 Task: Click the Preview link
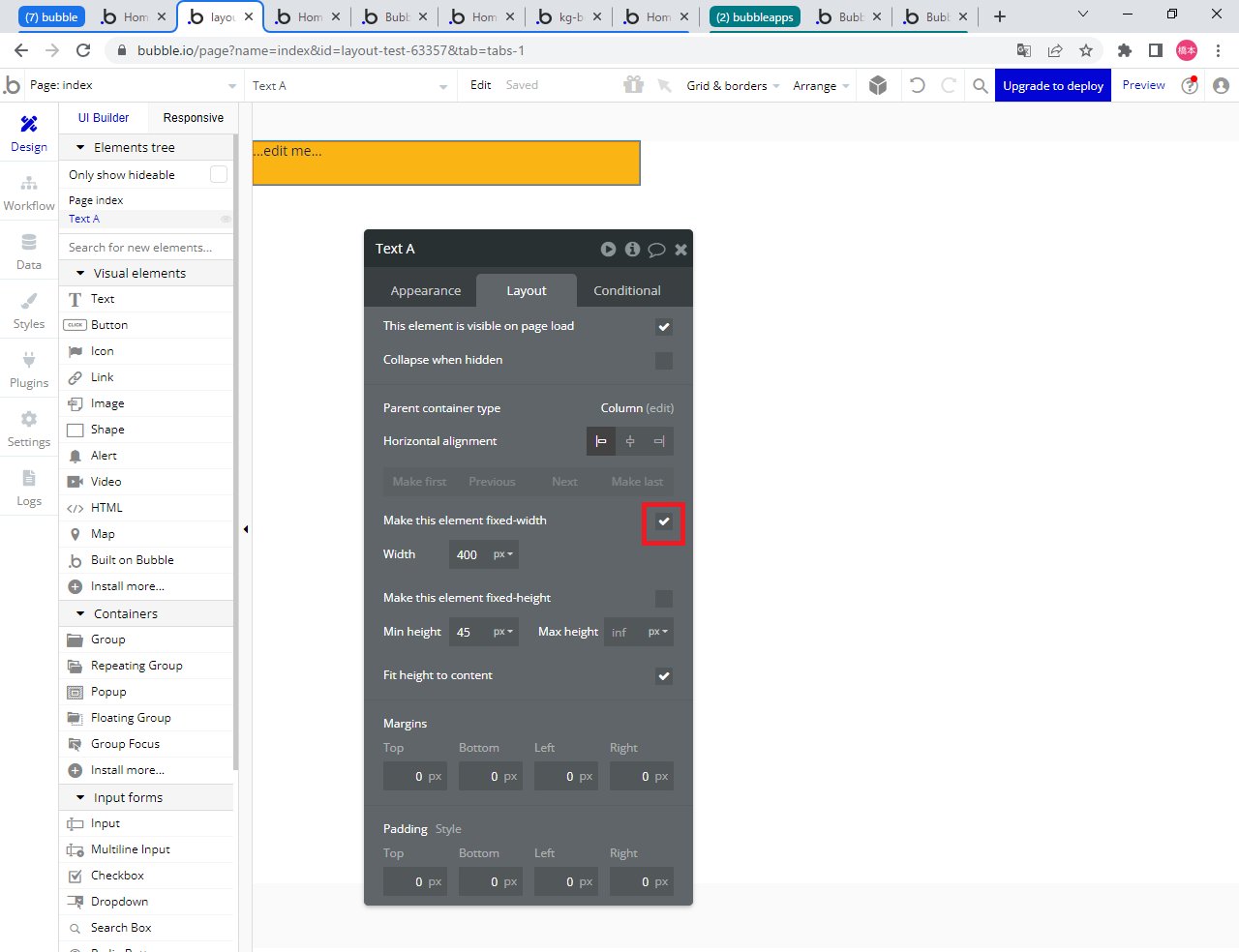click(1143, 85)
